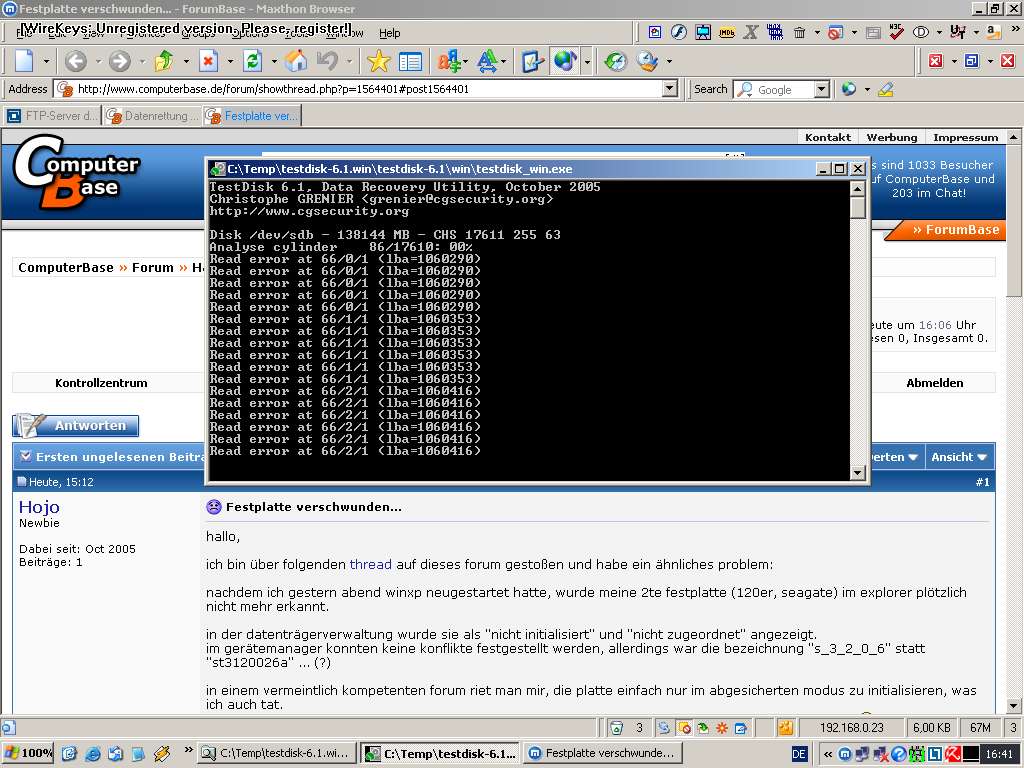Image resolution: width=1024 pixels, height=768 pixels.
Task: Click the IMDb plugin icon
Action: (727, 32)
